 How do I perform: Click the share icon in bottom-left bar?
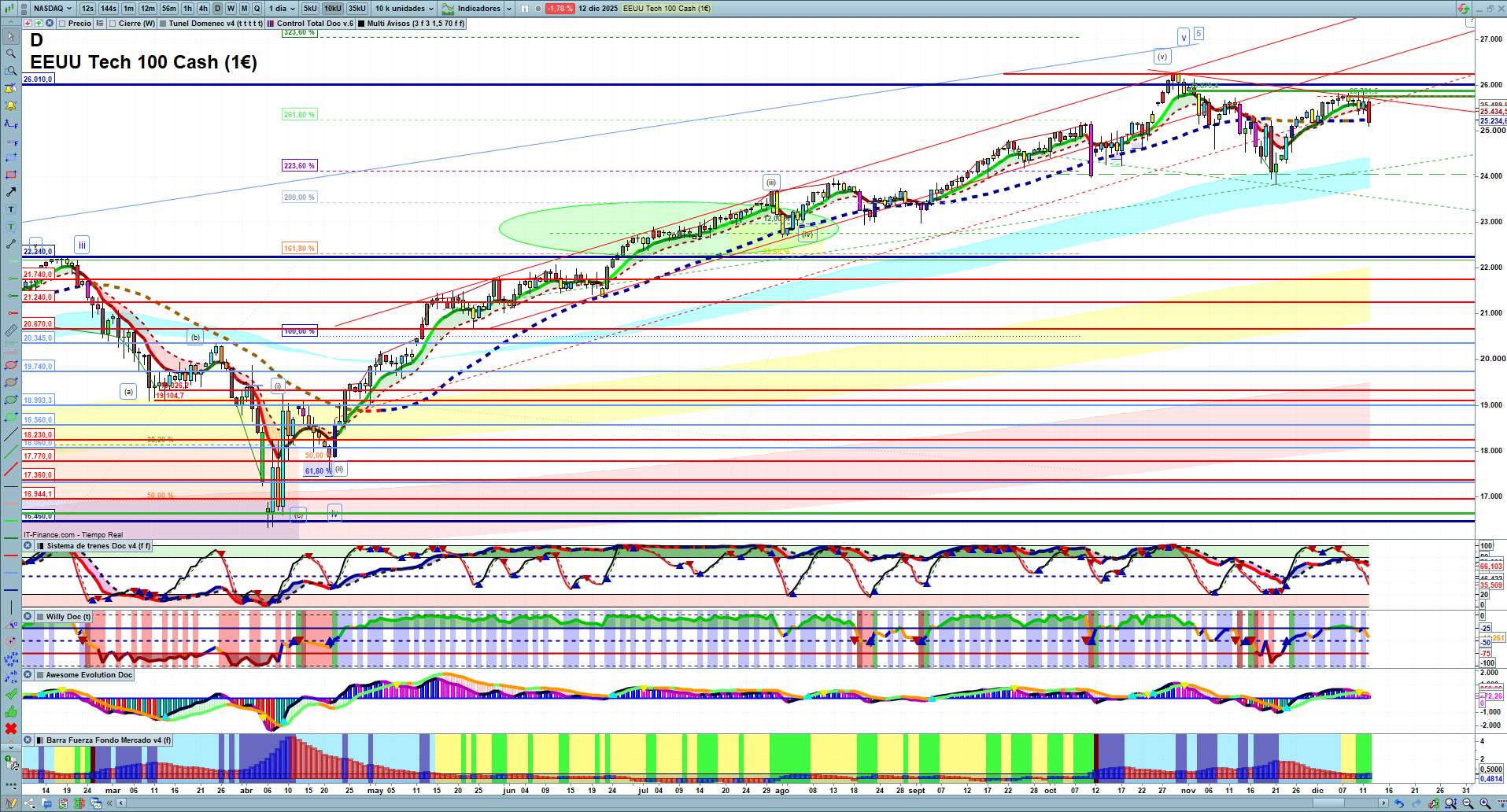[29, 803]
